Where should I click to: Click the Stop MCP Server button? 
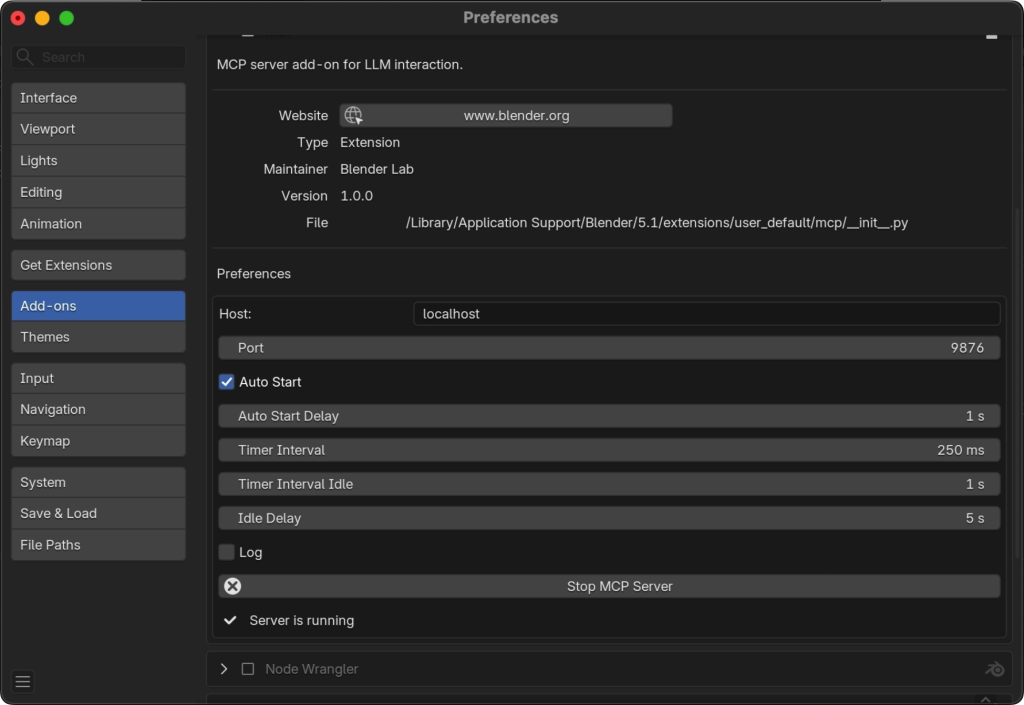tap(609, 586)
